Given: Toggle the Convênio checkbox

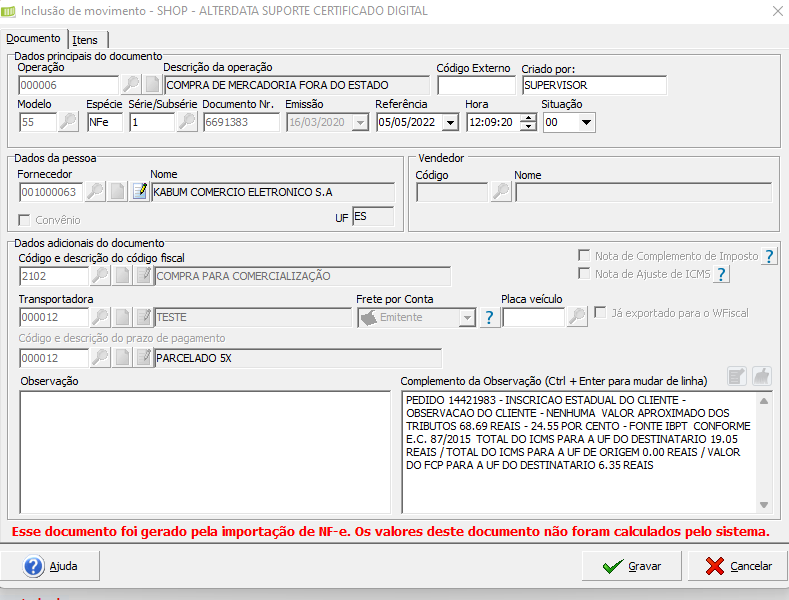Looking at the screenshot, I should [24, 220].
